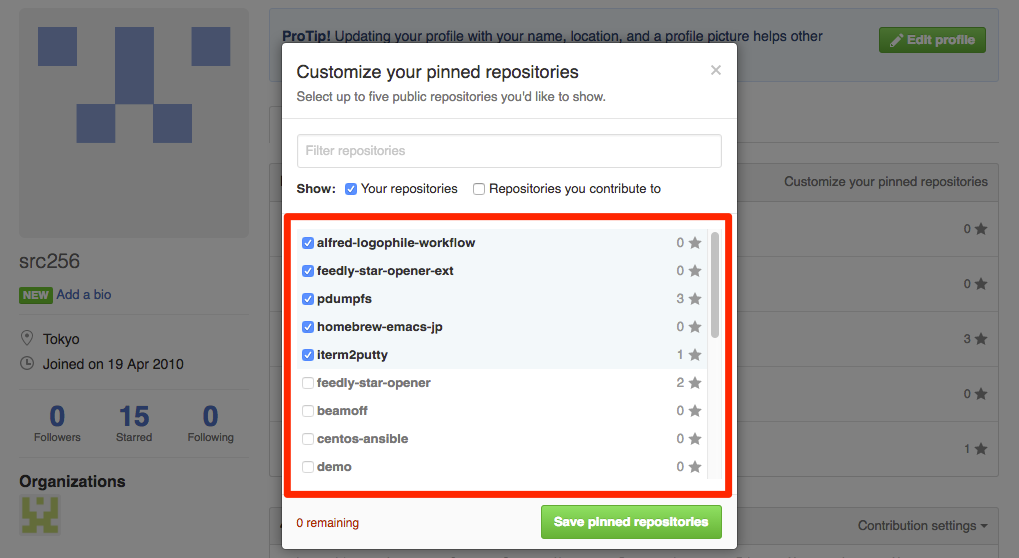The height and width of the screenshot is (558, 1019).
Task: Click the Add a bio link
Action: tap(84, 295)
